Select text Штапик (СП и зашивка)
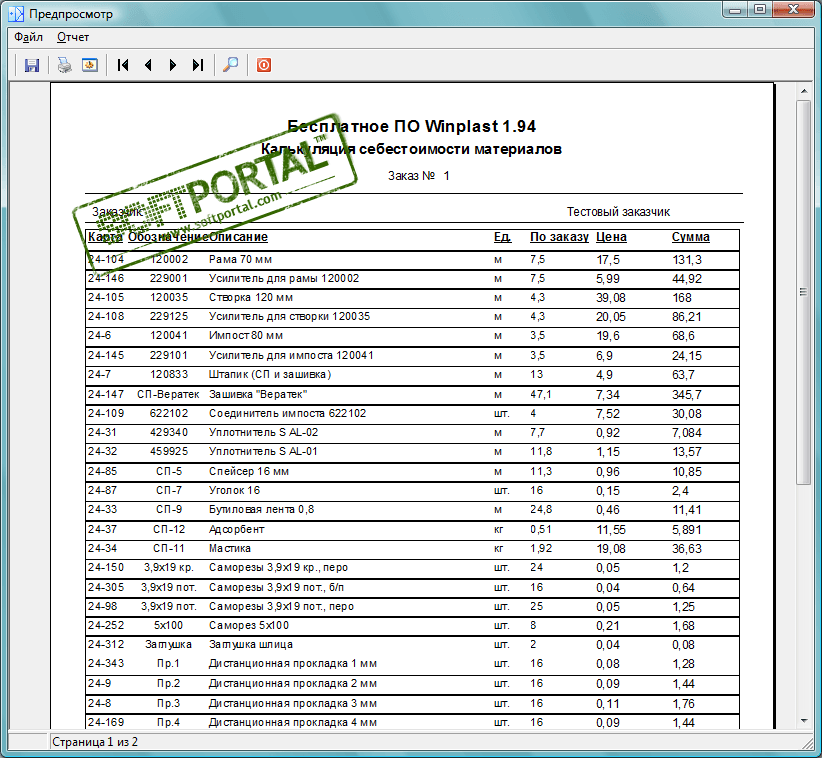 pyautogui.click(x=270, y=374)
